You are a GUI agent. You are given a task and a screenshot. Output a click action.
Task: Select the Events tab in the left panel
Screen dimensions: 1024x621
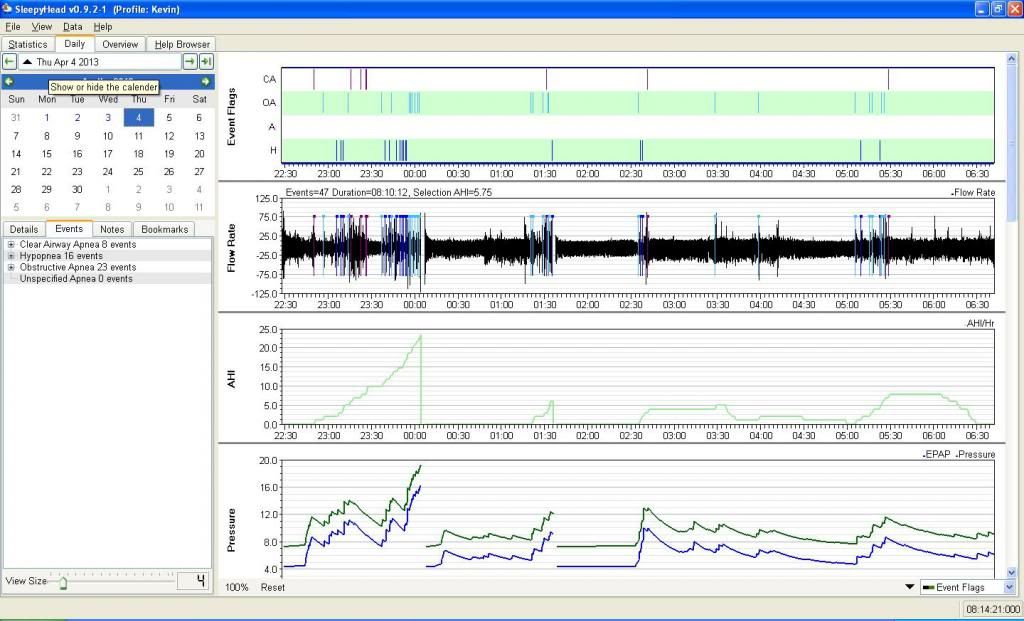tap(69, 229)
